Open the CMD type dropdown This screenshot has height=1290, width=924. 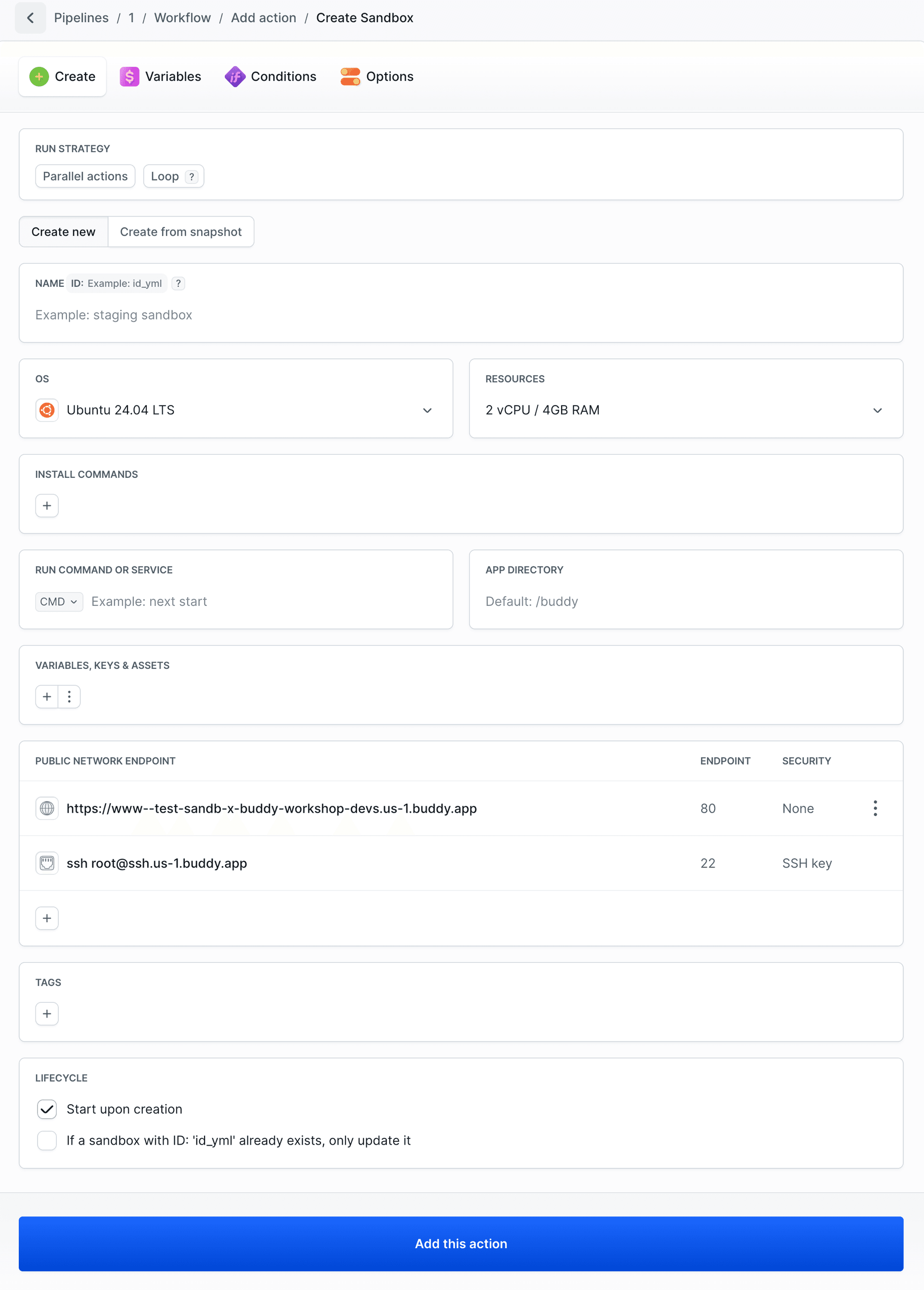tap(59, 602)
